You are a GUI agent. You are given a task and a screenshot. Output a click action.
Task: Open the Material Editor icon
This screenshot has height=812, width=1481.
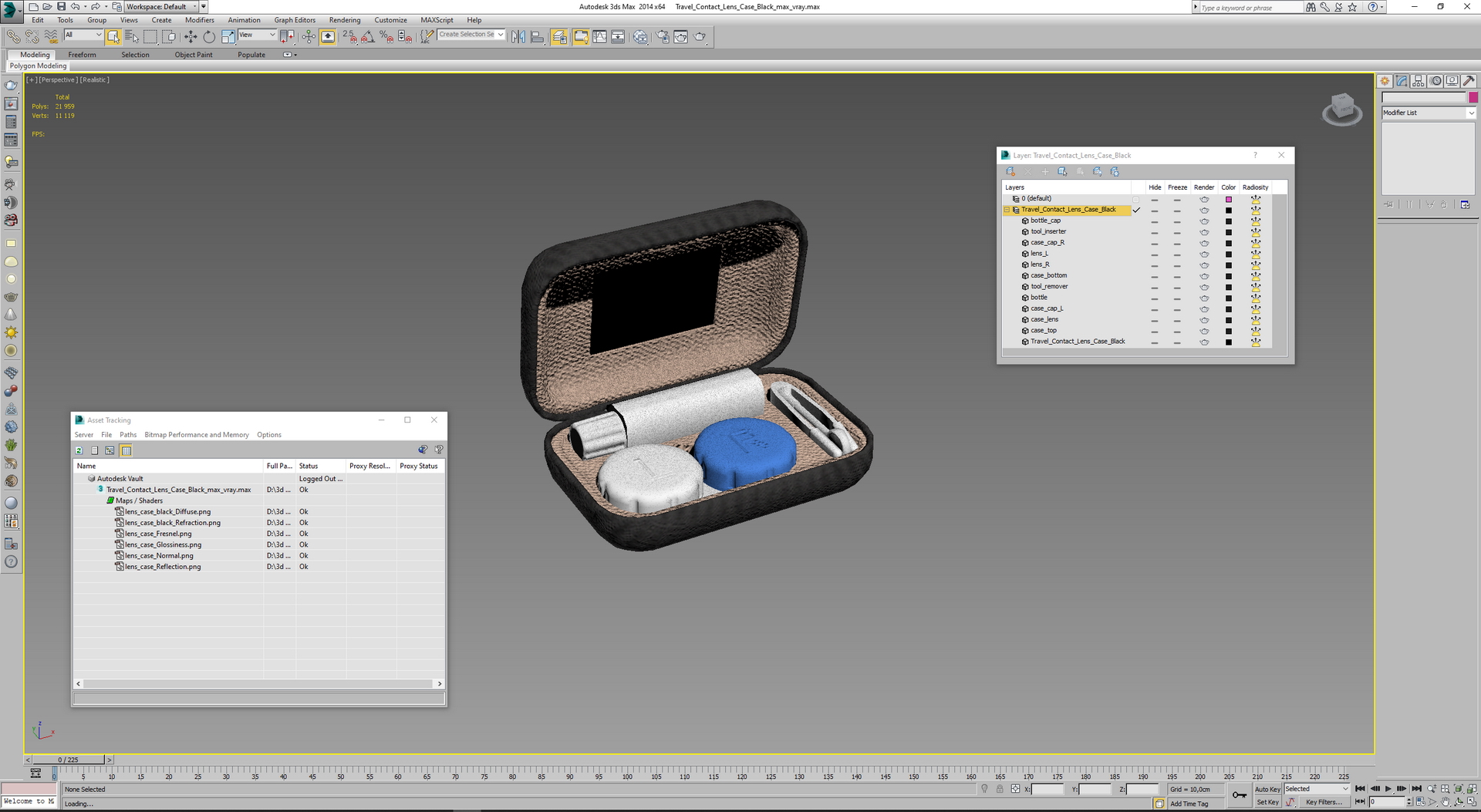(640, 36)
